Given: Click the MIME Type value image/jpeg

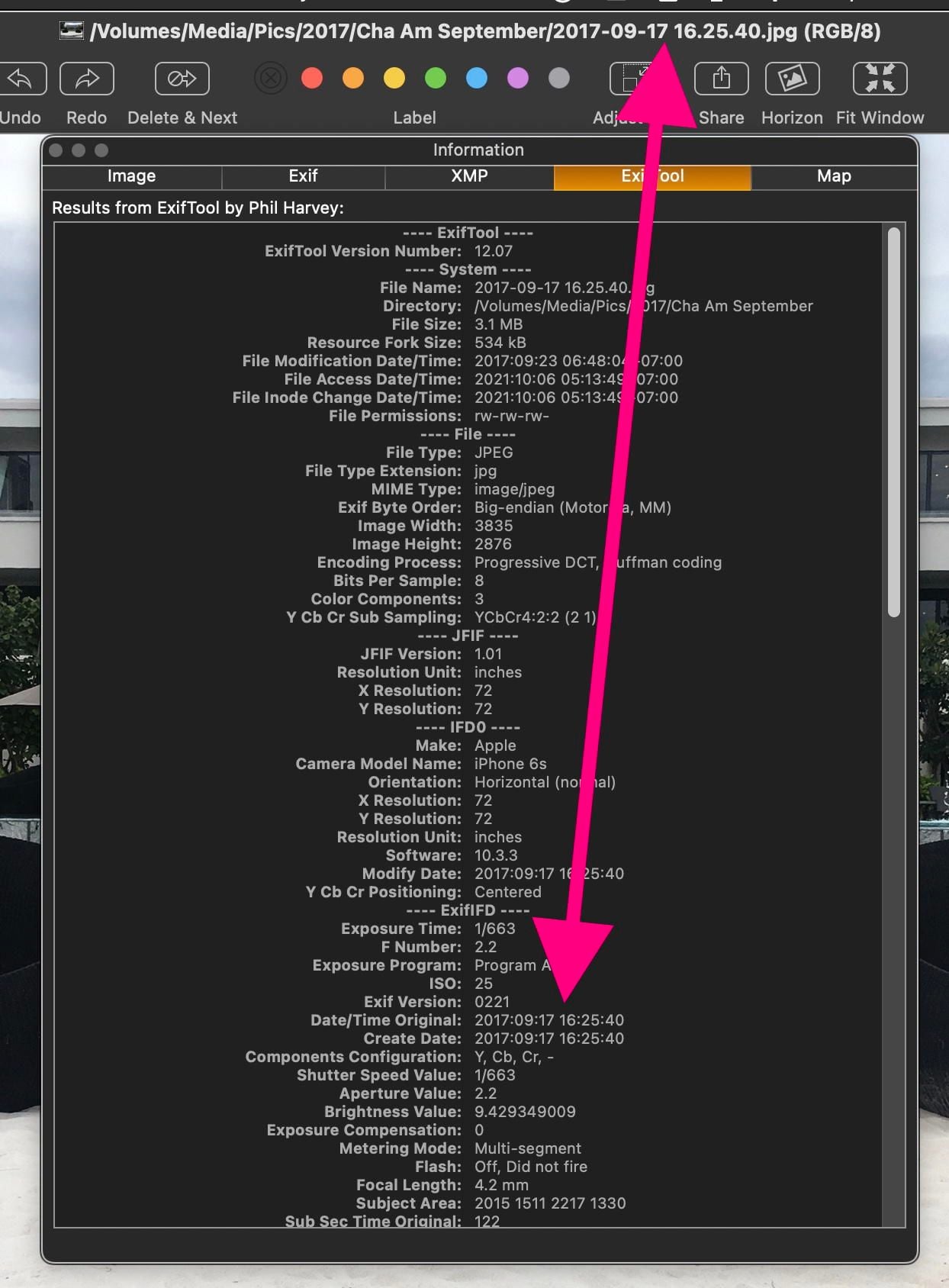Looking at the screenshot, I should click(x=515, y=489).
